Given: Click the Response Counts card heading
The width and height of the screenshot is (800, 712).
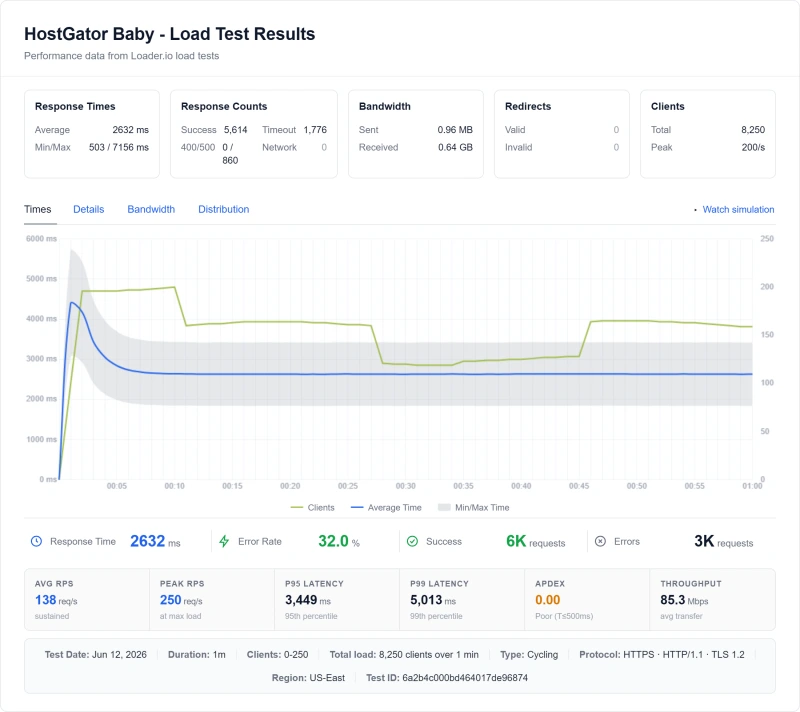Looking at the screenshot, I should pyautogui.click(x=224, y=106).
